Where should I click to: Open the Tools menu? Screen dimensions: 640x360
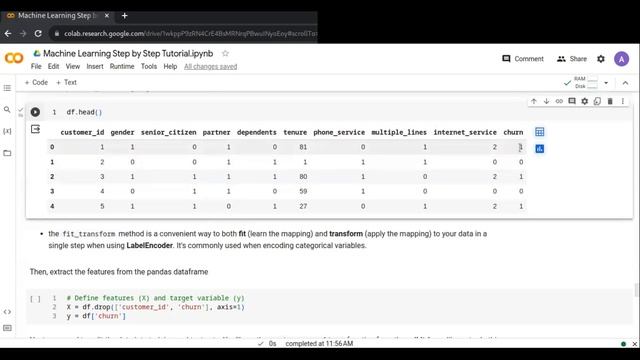149,66
